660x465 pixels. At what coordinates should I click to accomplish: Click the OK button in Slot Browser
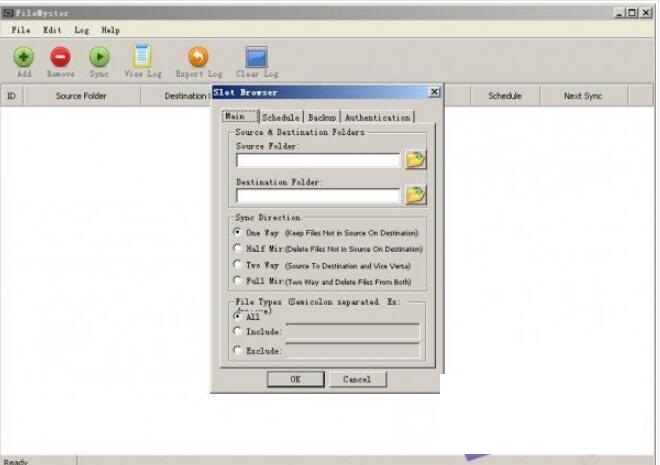tap(295, 379)
